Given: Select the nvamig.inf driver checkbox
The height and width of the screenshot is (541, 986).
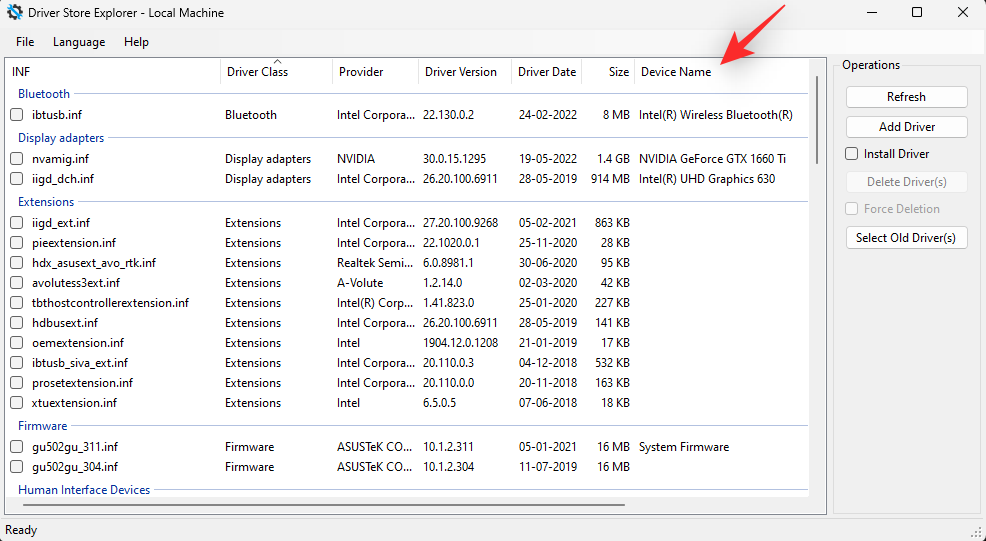Looking at the screenshot, I should pyautogui.click(x=17, y=159).
